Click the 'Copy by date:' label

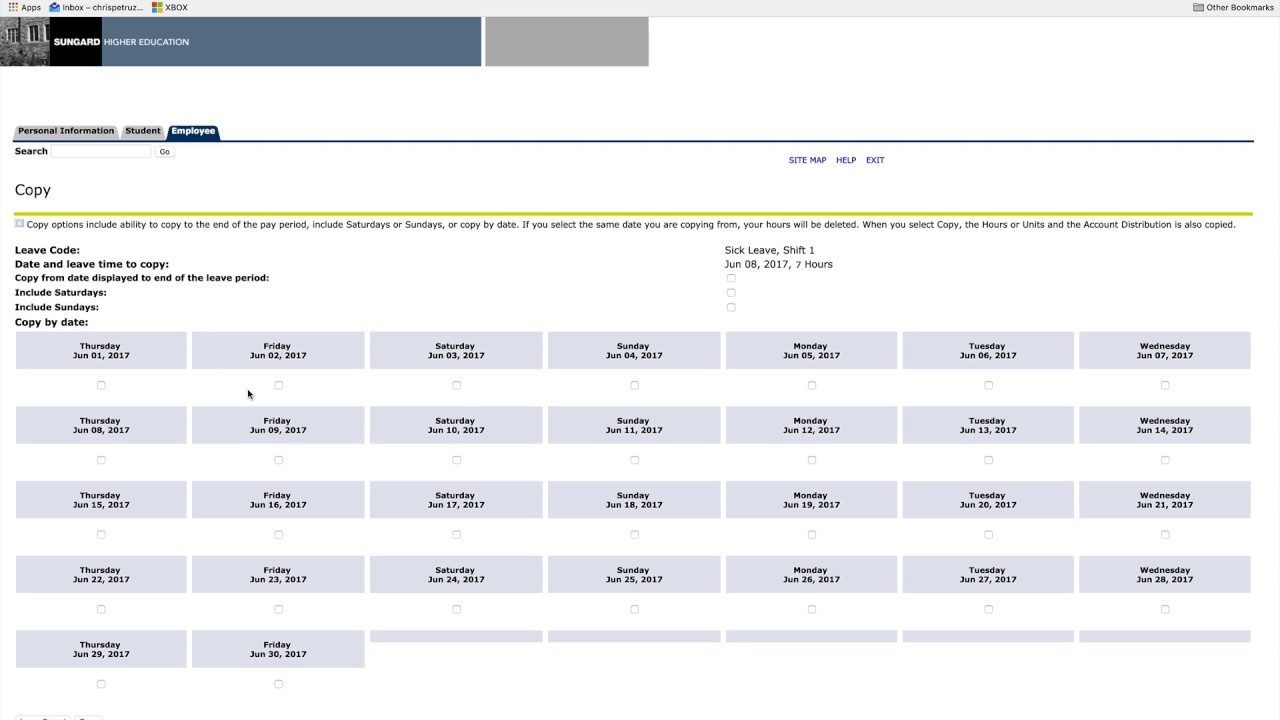pos(52,322)
